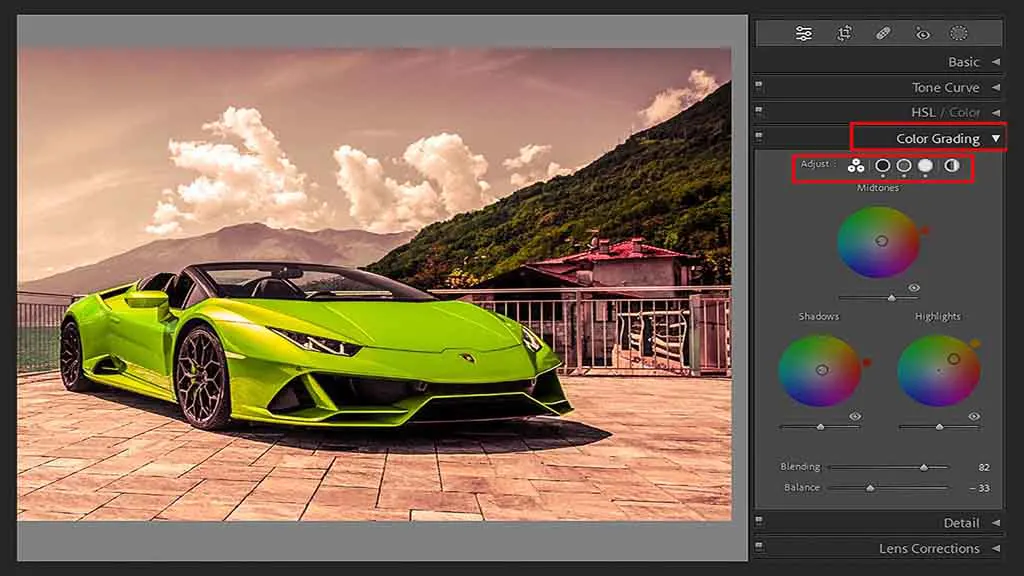Switch to Shadows-only adjust view
Viewport: 1024px width, 576px height.
[882, 166]
